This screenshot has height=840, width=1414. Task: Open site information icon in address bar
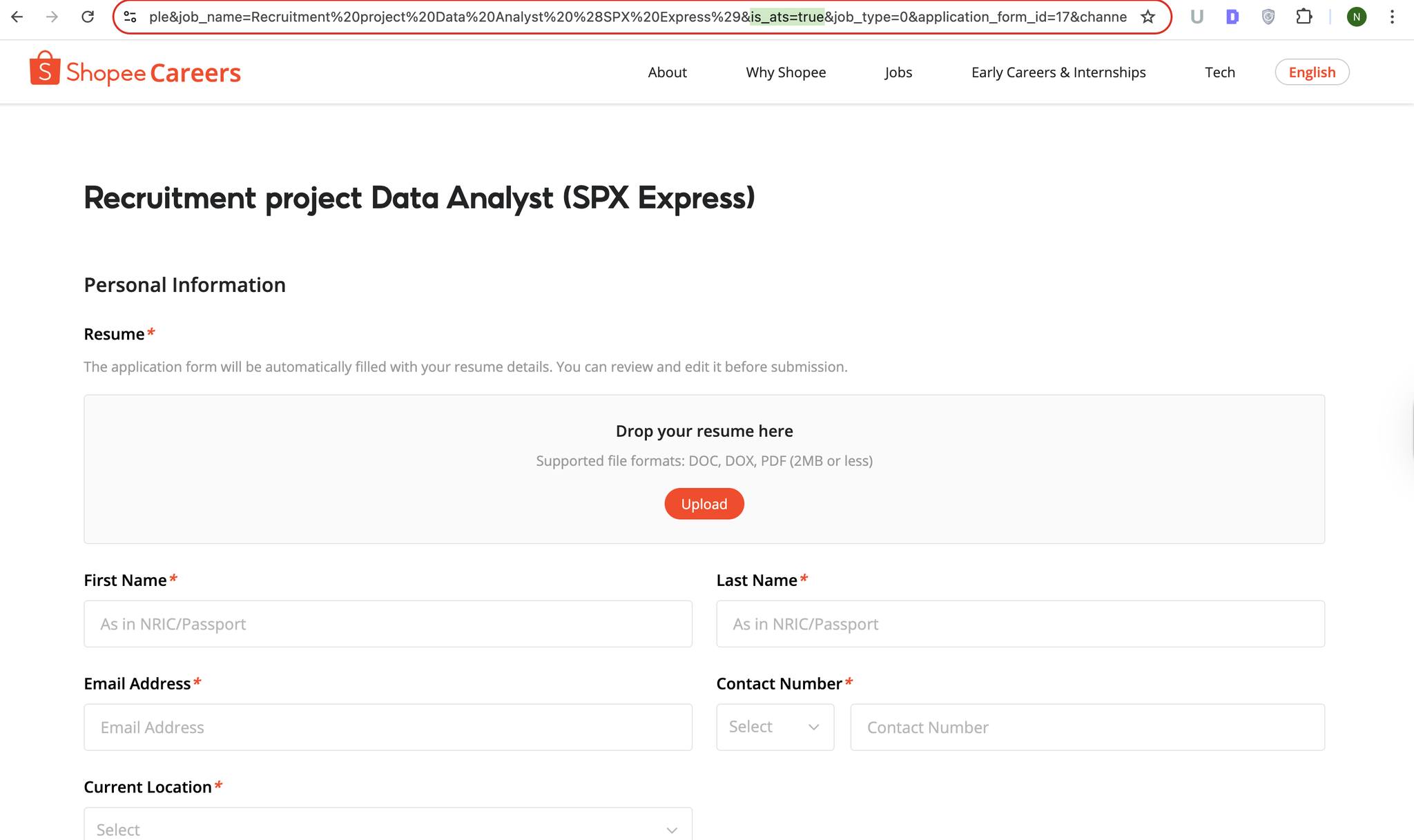coord(130,17)
